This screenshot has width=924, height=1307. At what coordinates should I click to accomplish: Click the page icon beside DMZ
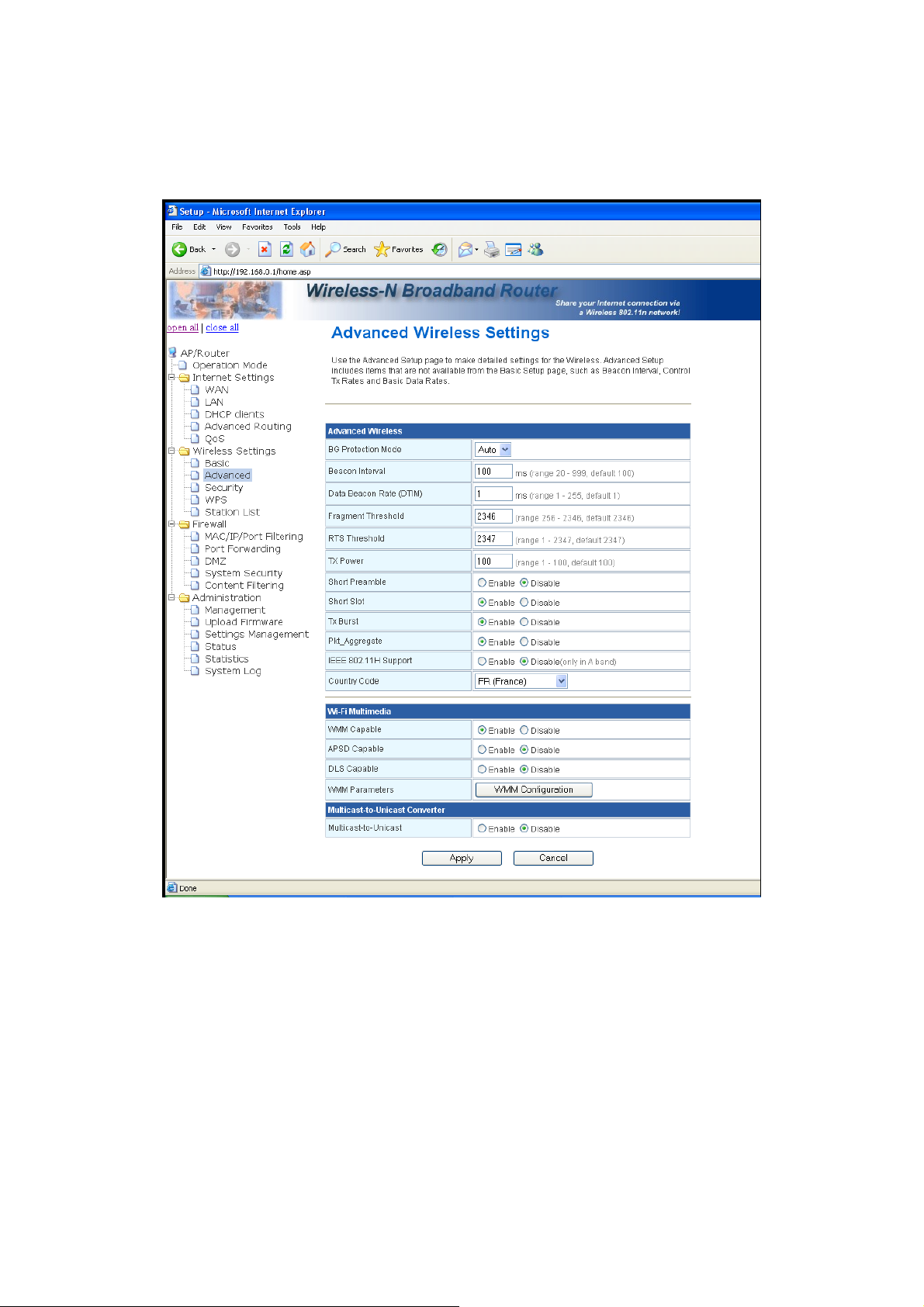tap(196, 561)
